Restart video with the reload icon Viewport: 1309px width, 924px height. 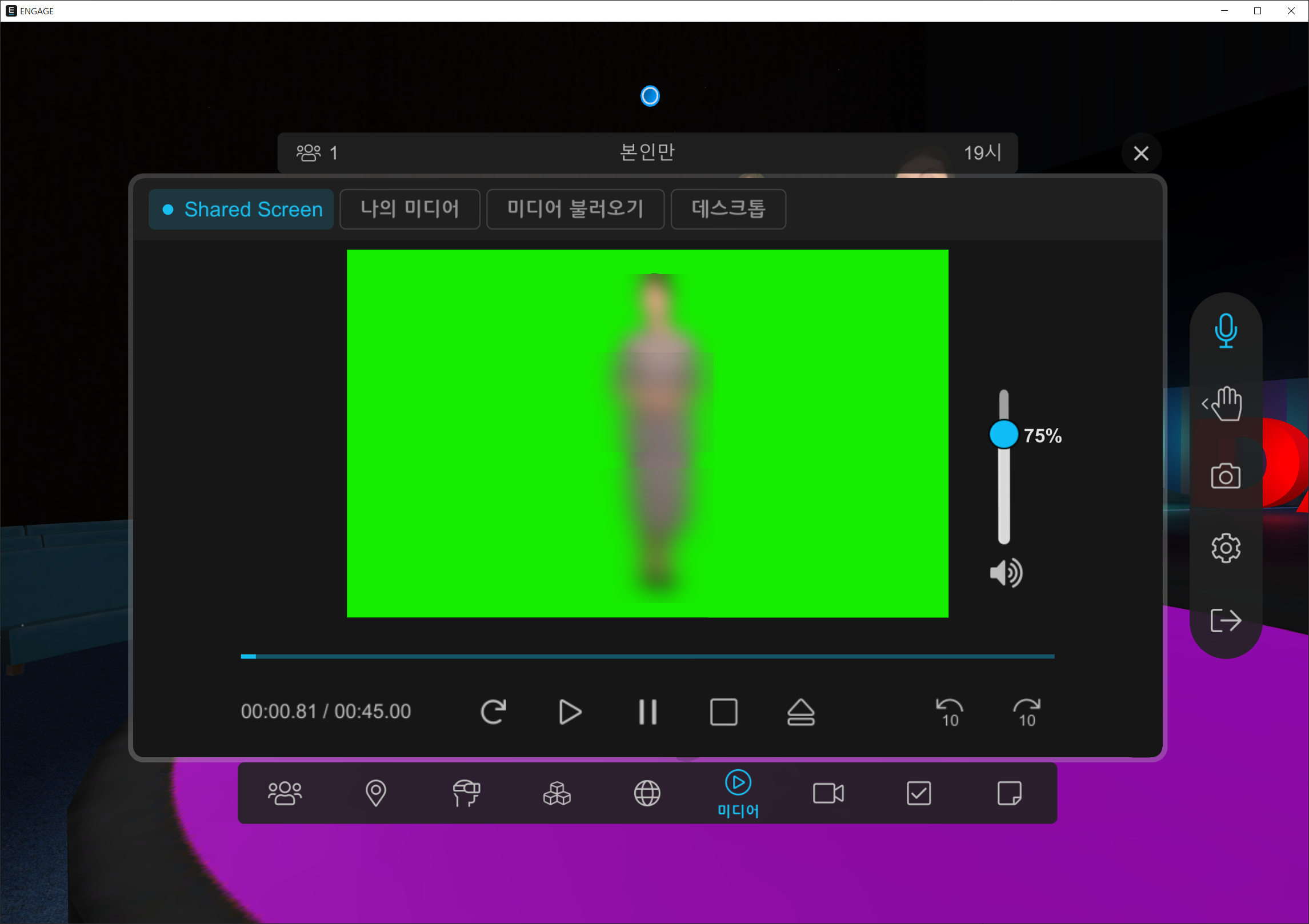[x=493, y=712]
